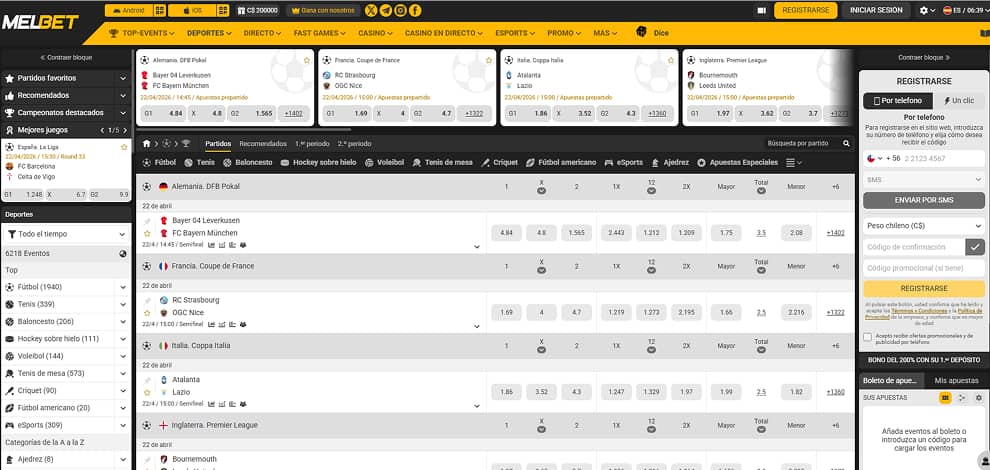990x470 pixels.
Task: Open Peso chileno currency dropdown
Action: (924, 226)
